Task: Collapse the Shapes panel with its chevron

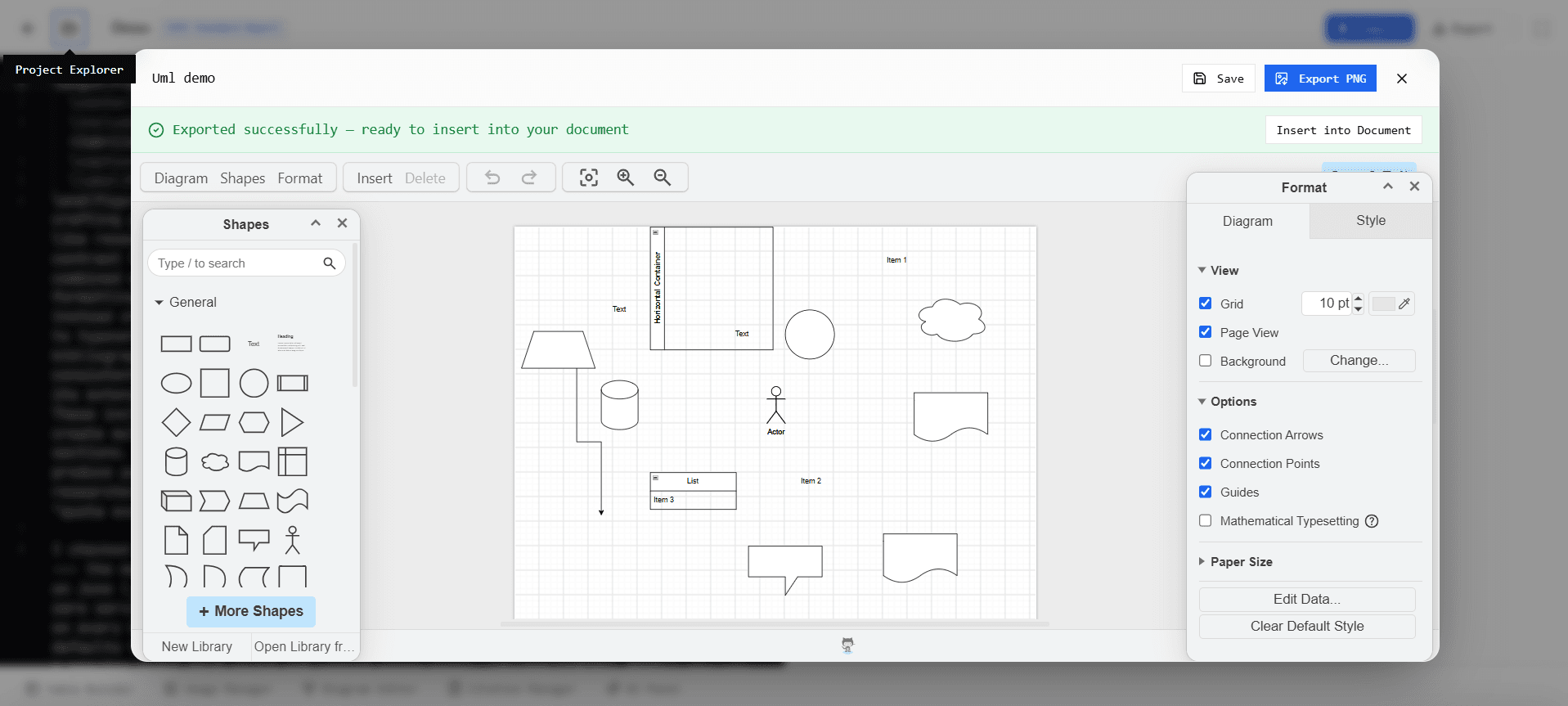Action: (x=316, y=223)
